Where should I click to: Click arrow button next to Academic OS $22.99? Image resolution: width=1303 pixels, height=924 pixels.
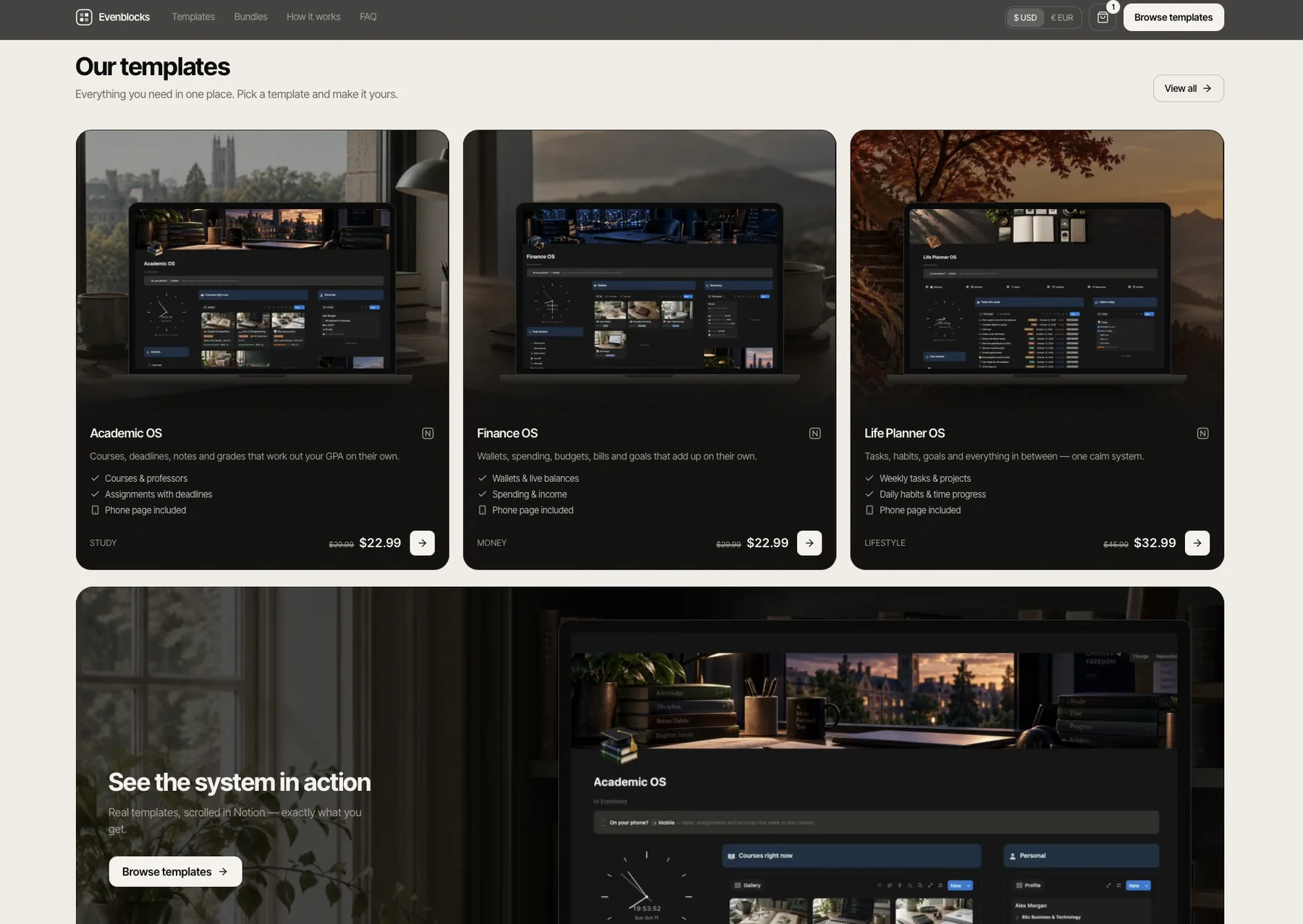[x=422, y=543]
